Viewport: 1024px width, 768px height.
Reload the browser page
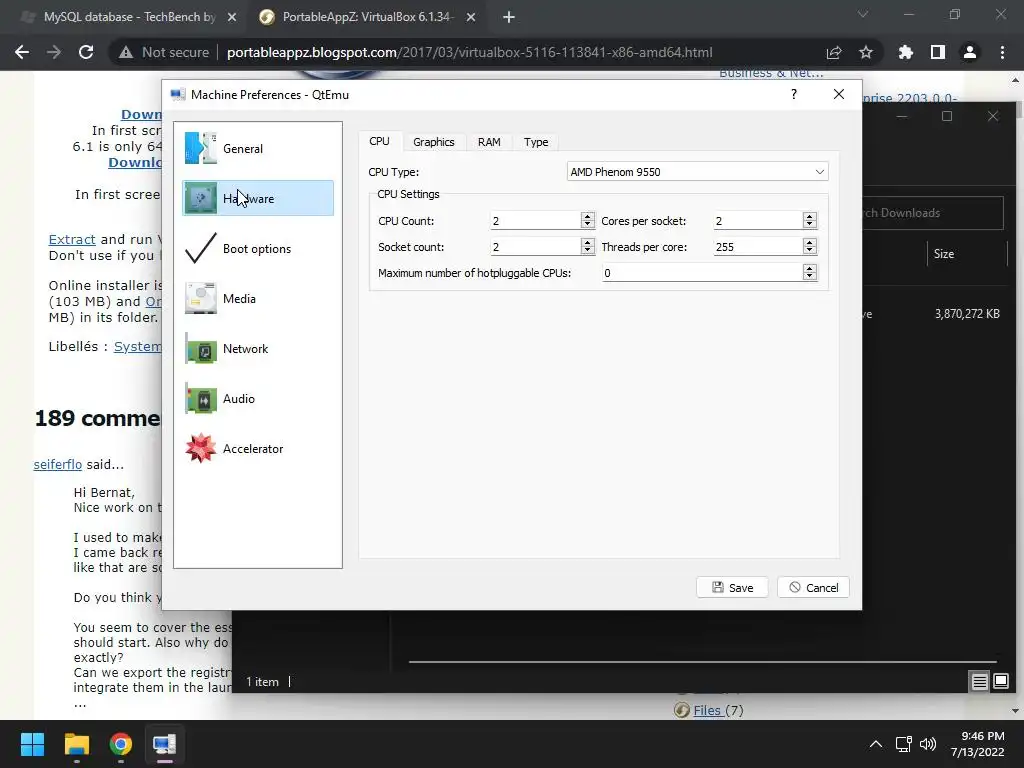pyautogui.click(x=86, y=52)
